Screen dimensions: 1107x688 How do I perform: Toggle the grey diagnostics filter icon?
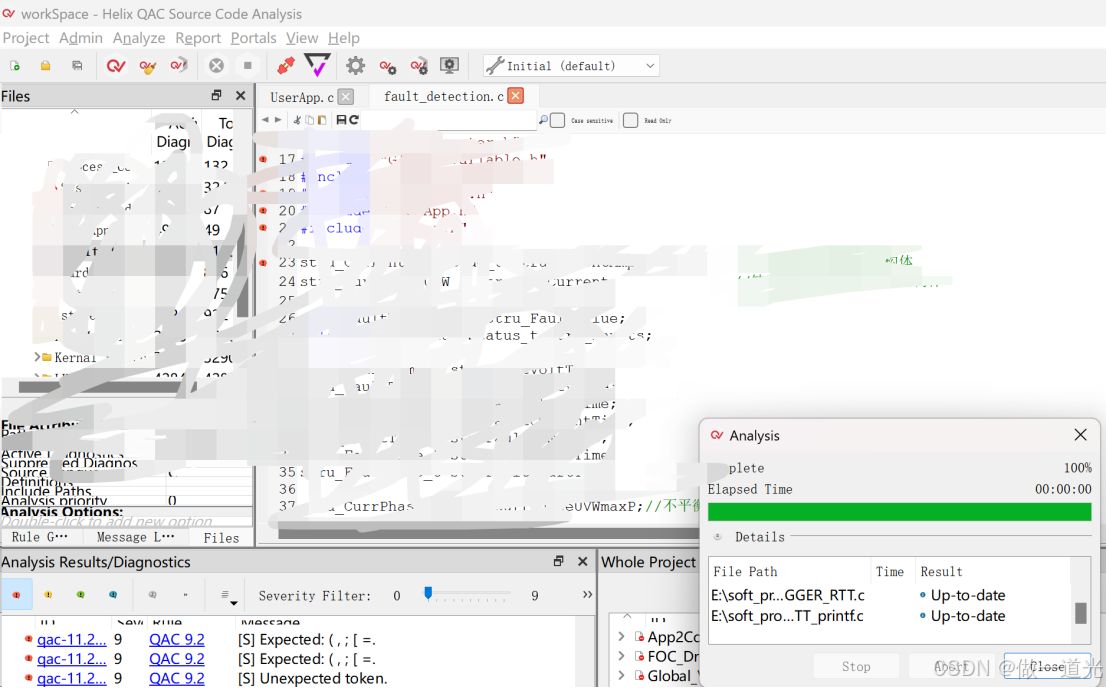click(x=152, y=595)
